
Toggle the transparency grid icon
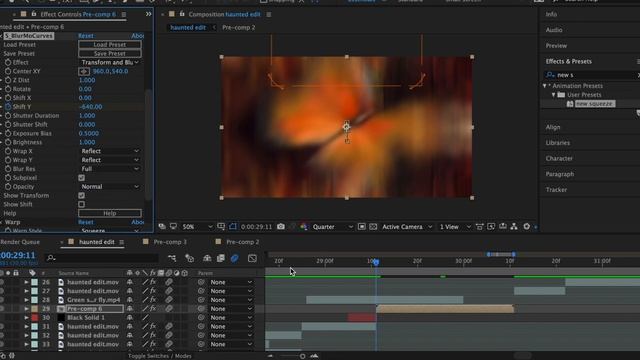pos(373,227)
